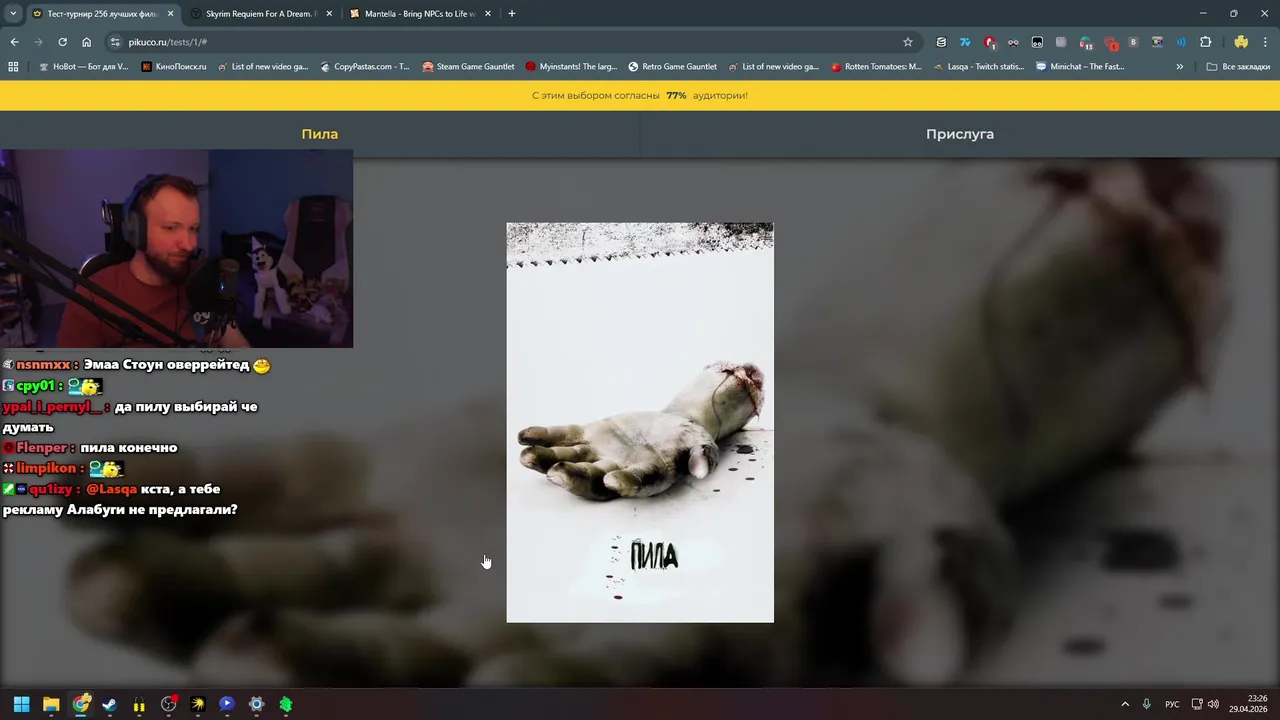Open the КиноПоиск.ru bookmark
This screenshot has width=1280, height=720.
pos(174,67)
